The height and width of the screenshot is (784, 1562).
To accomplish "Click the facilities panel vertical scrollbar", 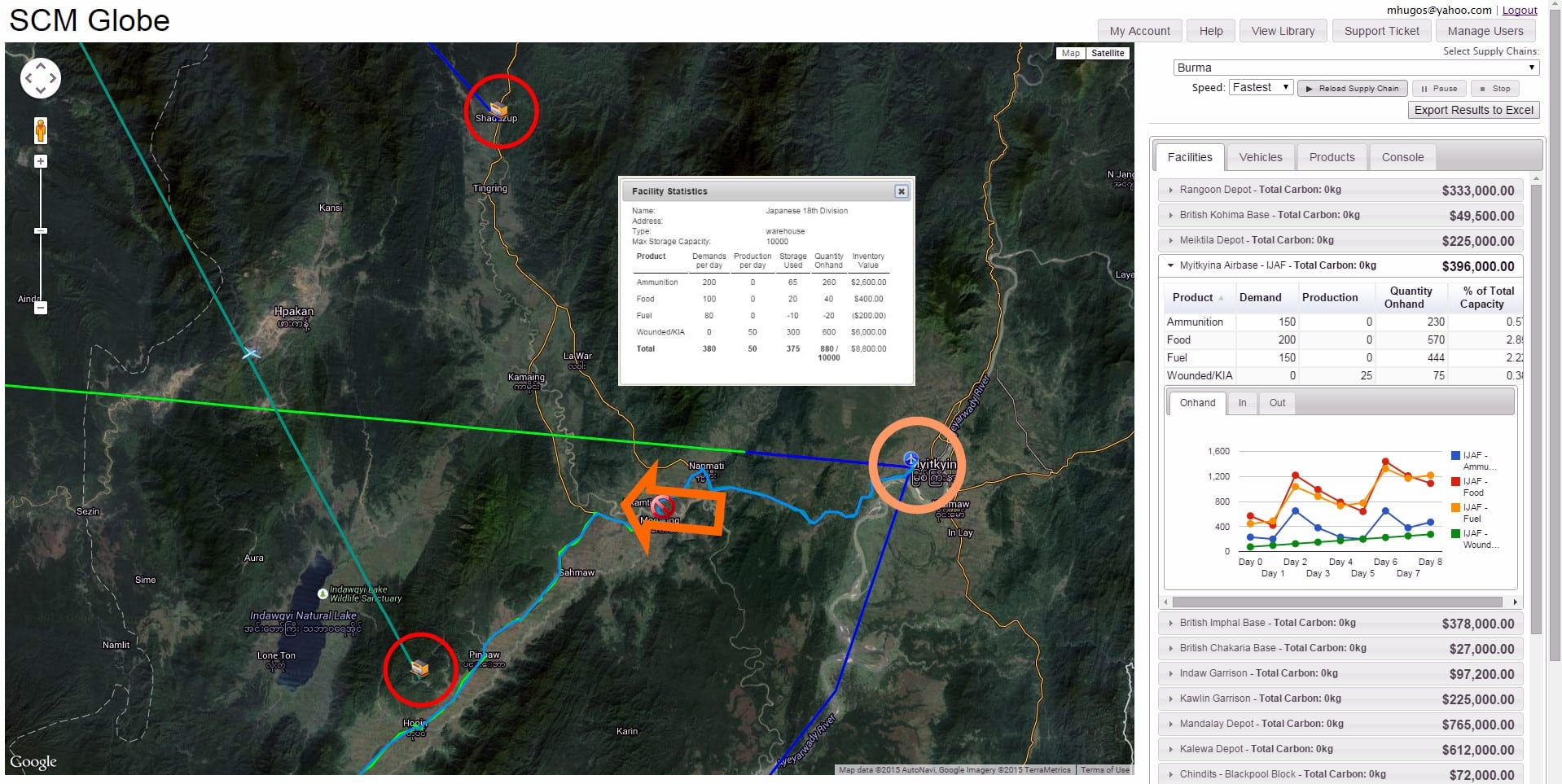I will [1536, 409].
